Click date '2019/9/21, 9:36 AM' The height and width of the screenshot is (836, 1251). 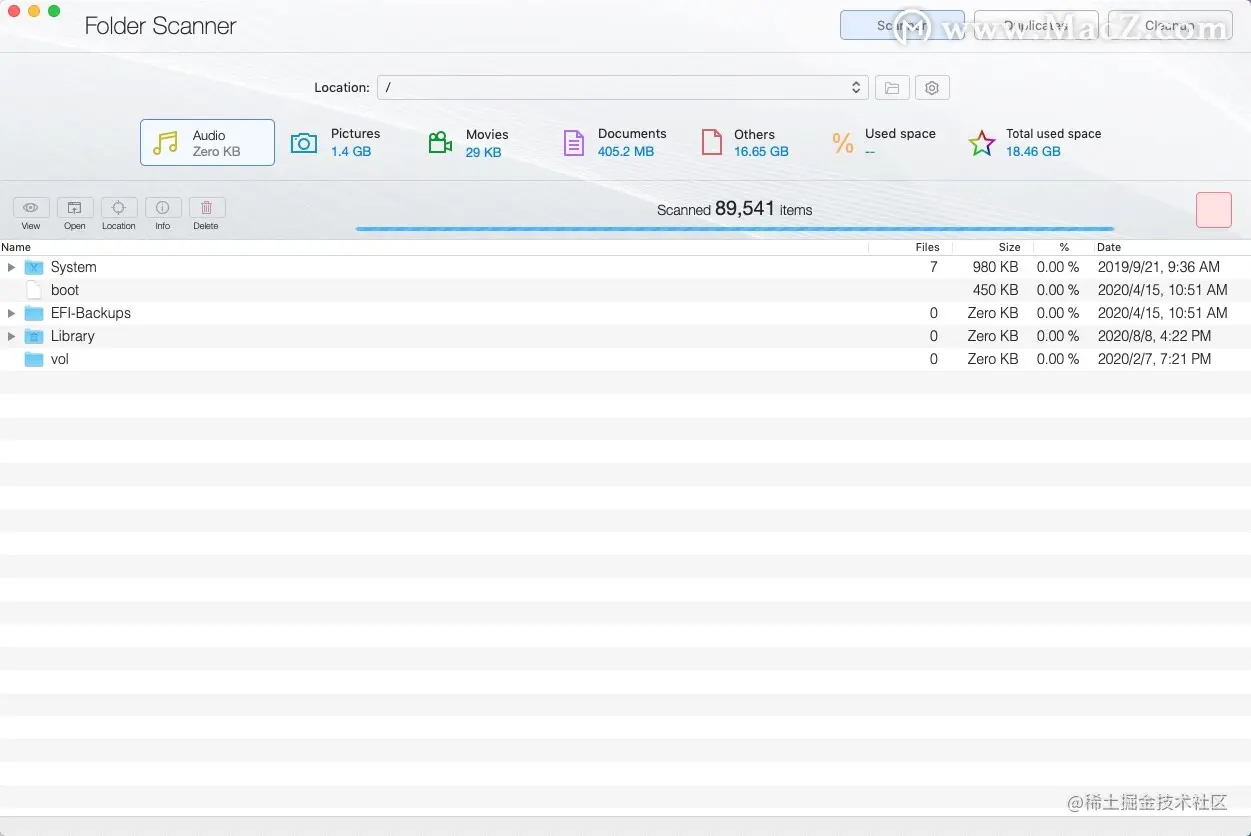pyautogui.click(x=1159, y=267)
